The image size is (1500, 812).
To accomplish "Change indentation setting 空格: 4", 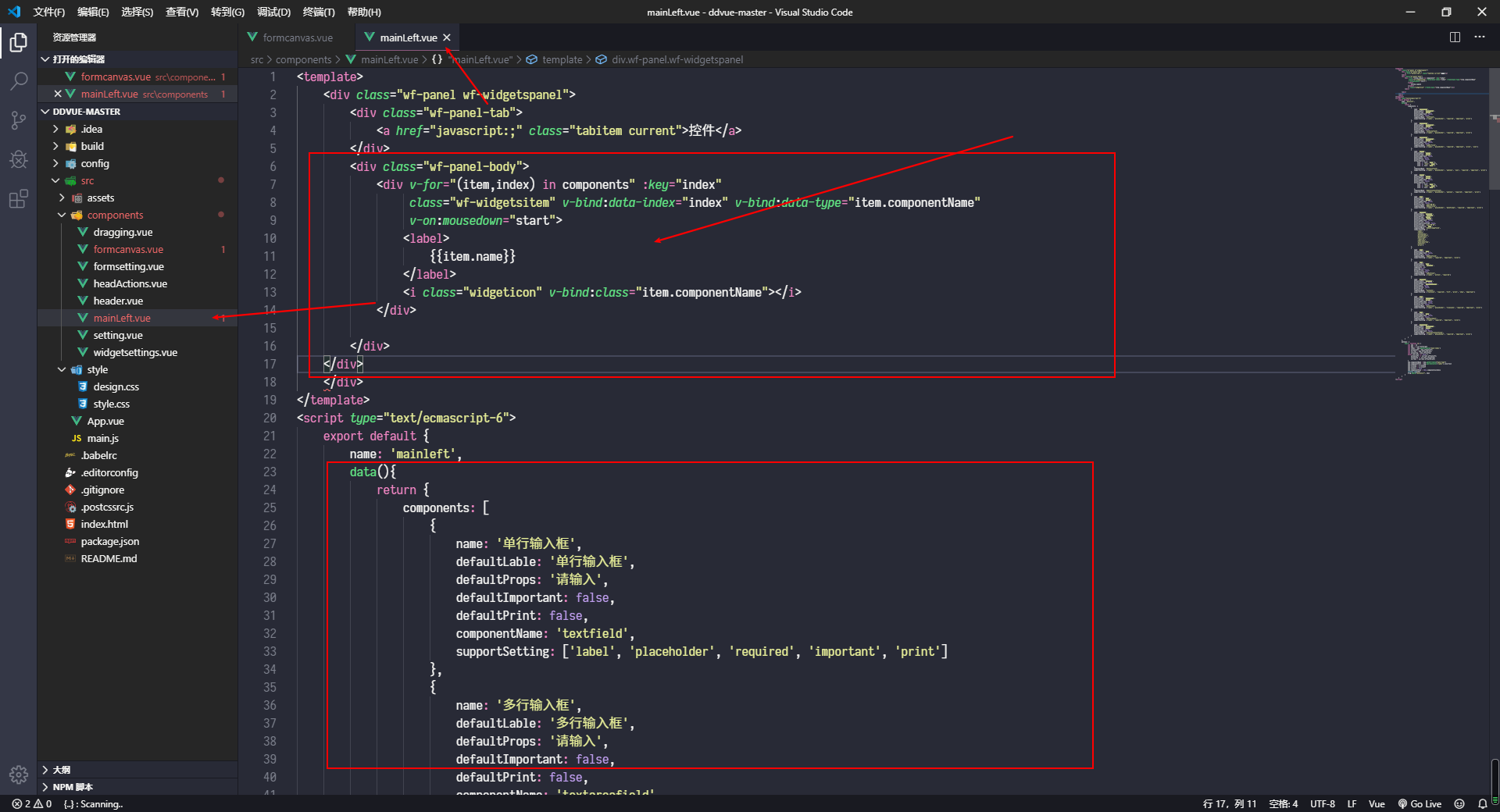I will [1283, 803].
